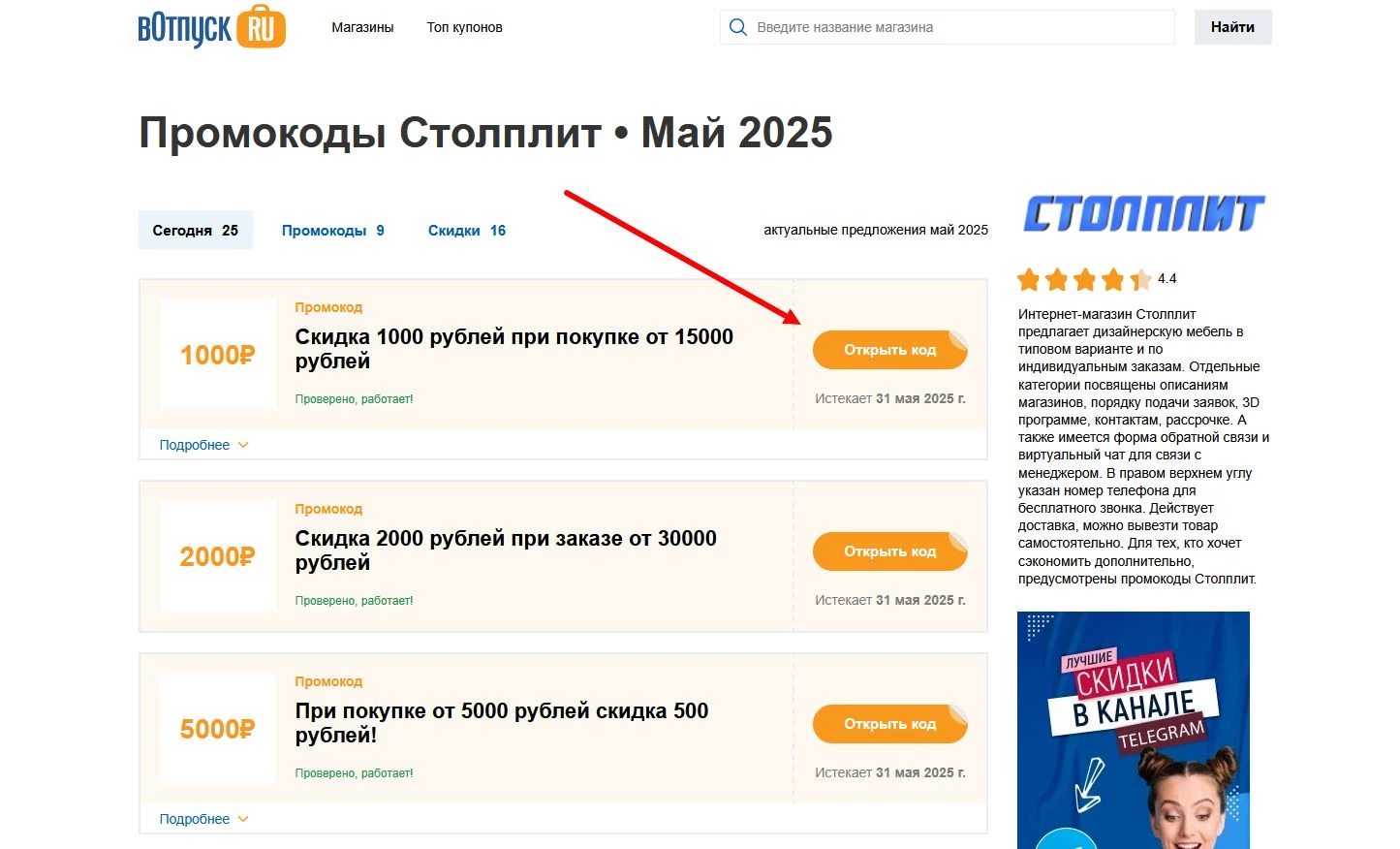Click the 1000₽ coupon badge
The width and height of the screenshot is (1400, 849).
(x=216, y=355)
